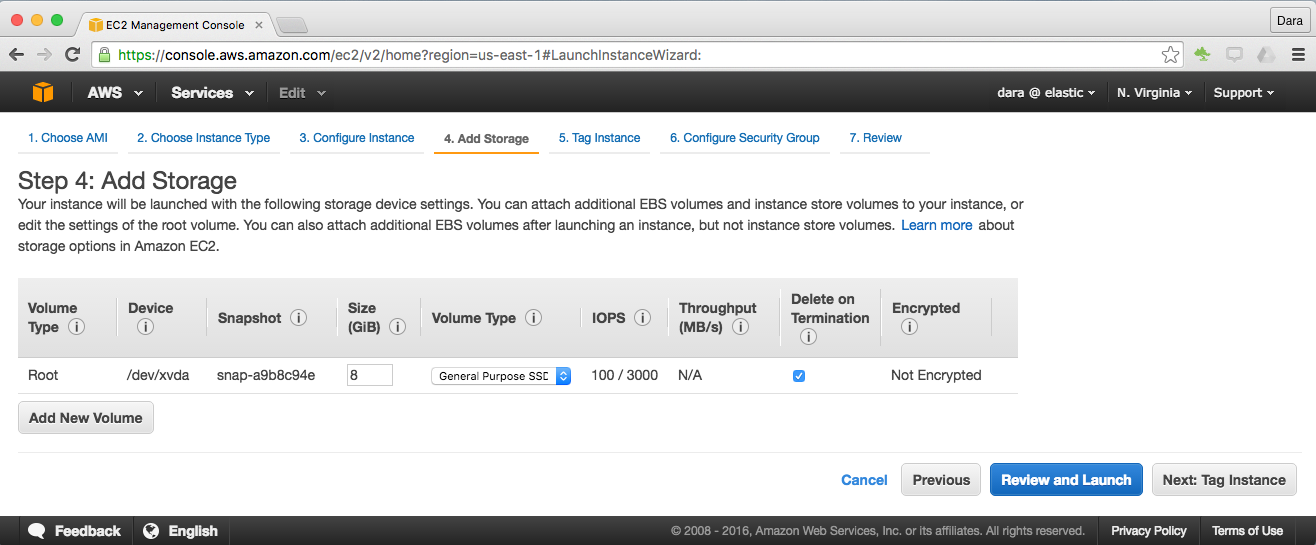Click the root volume Size input field

coord(369,376)
